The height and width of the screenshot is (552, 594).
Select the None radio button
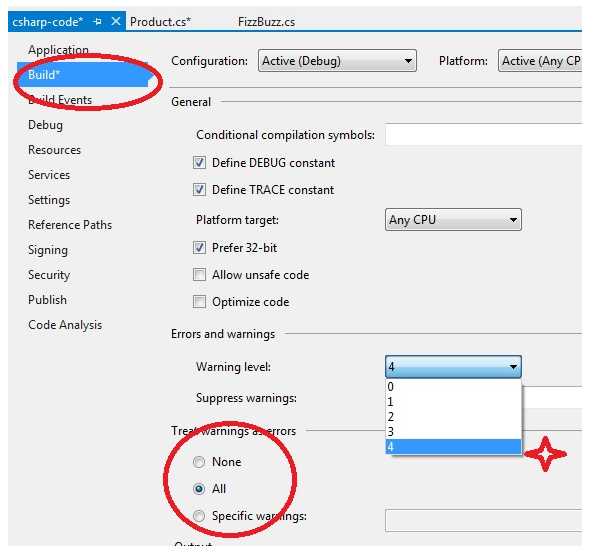[199, 462]
